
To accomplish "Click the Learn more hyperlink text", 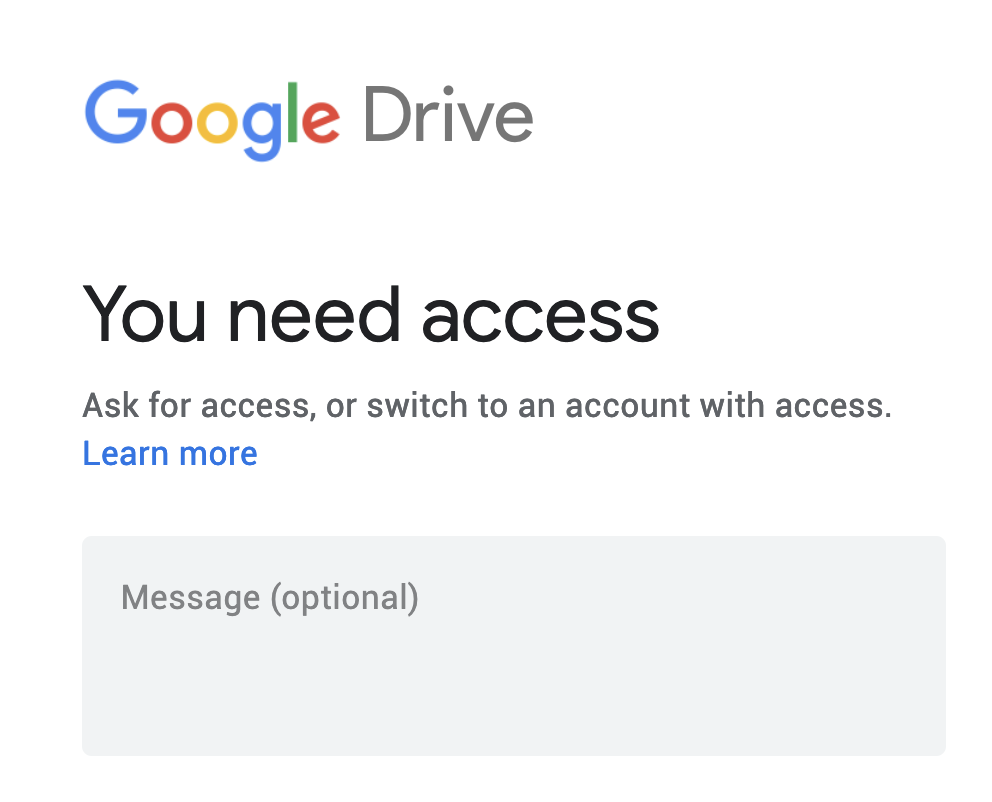I will tap(169, 453).
